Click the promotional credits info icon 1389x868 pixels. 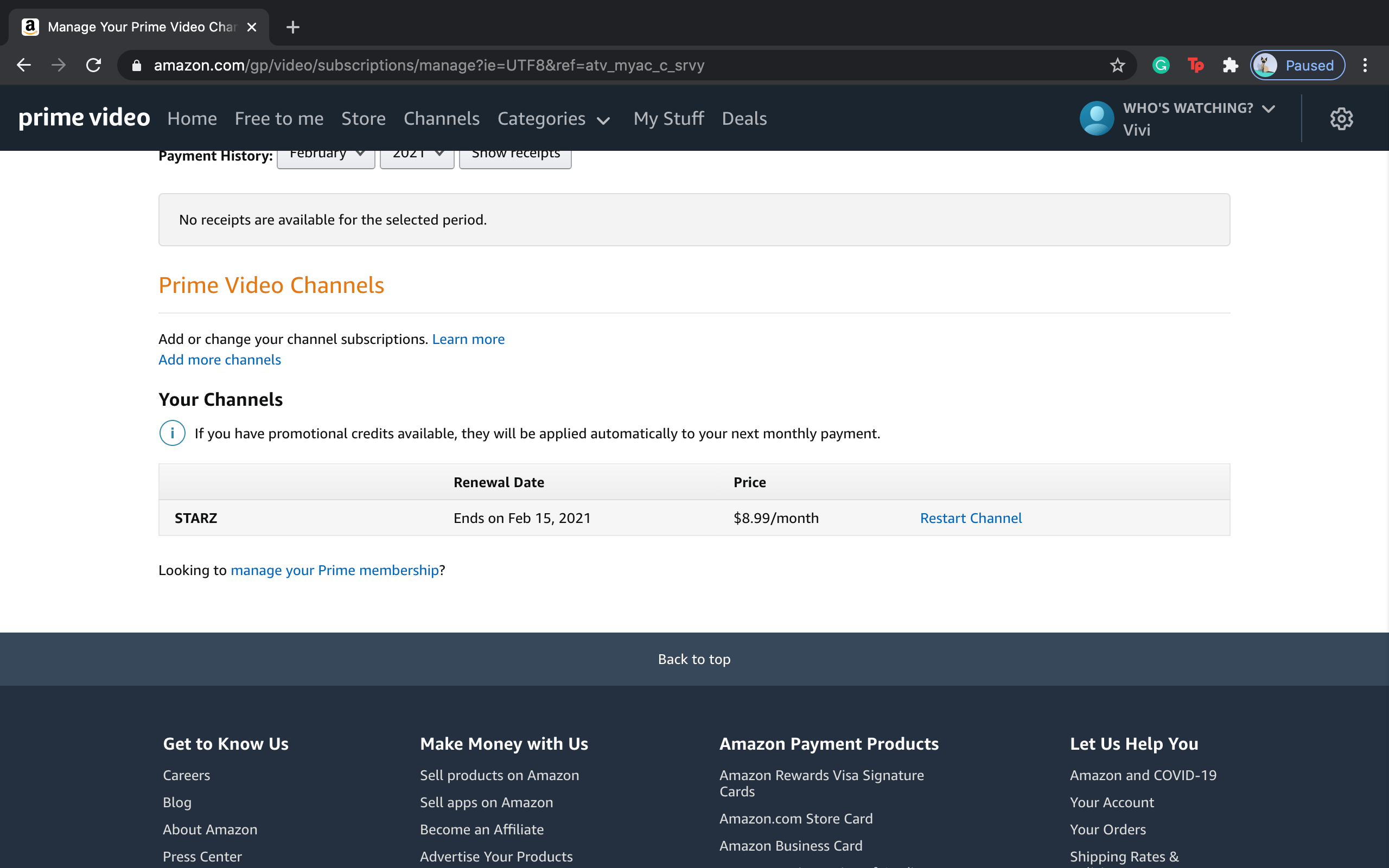click(172, 433)
